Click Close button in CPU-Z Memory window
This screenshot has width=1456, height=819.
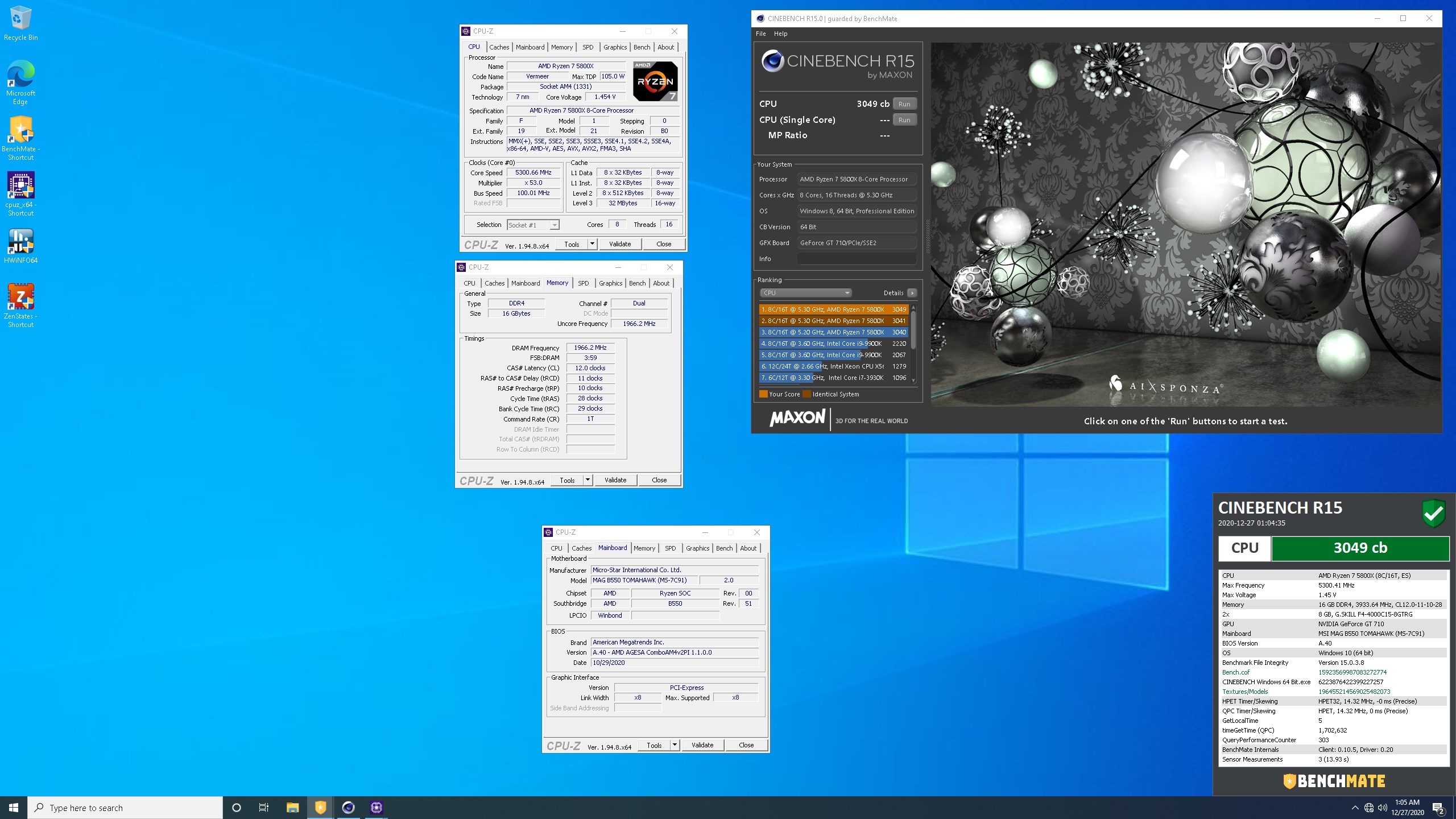(x=659, y=480)
